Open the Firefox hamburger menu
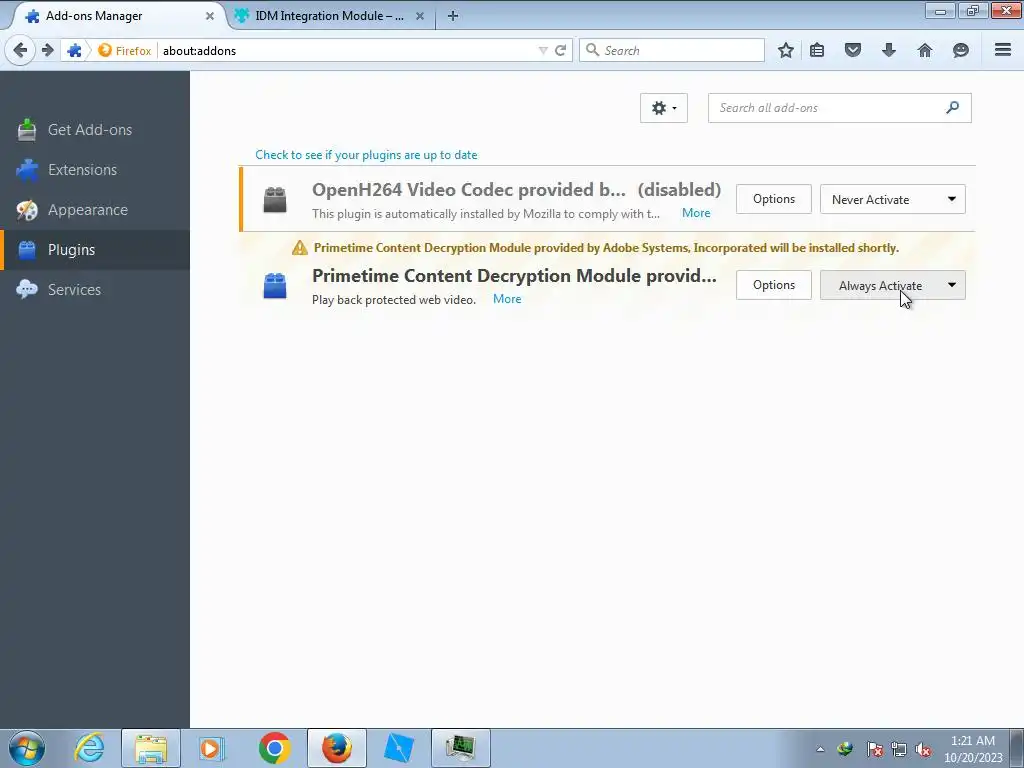This screenshot has height=768, width=1024. tap(1003, 50)
